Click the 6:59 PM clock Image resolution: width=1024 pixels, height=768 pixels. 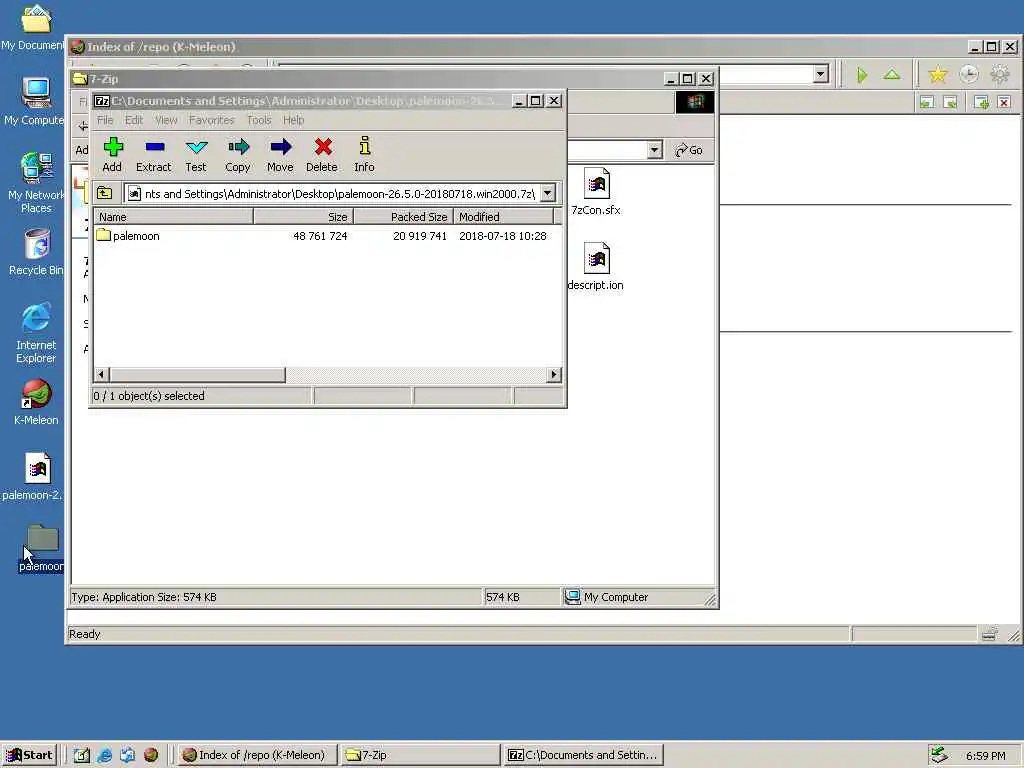click(x=986, y=756)
